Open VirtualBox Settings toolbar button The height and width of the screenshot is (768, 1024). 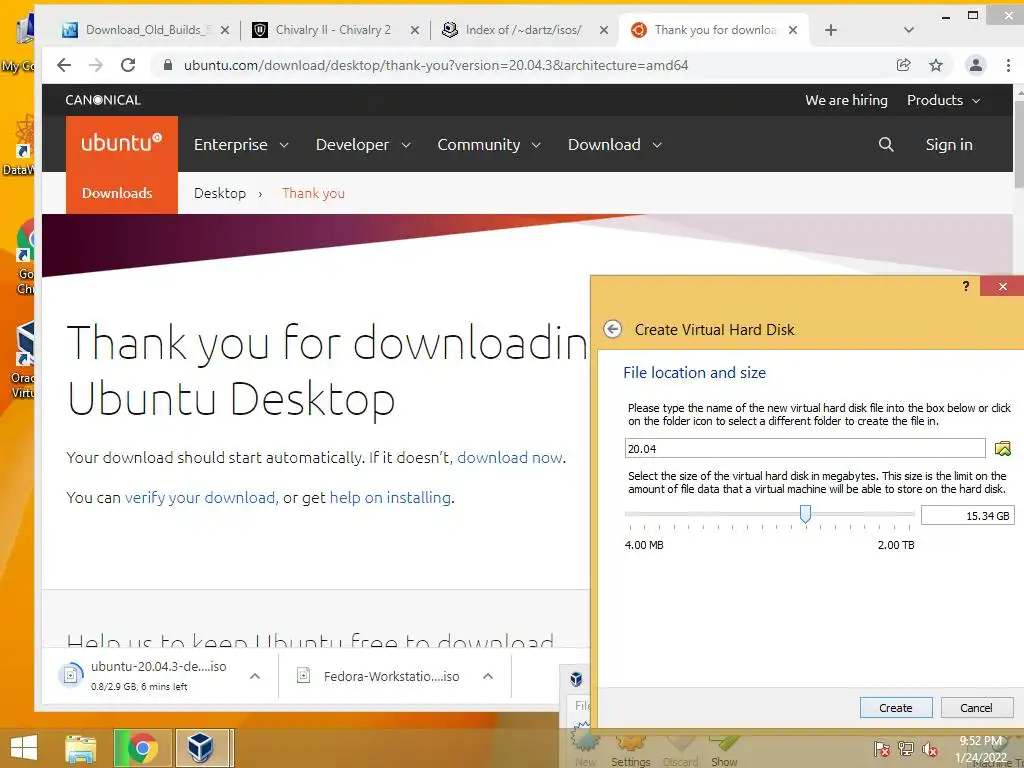[630, 751]
